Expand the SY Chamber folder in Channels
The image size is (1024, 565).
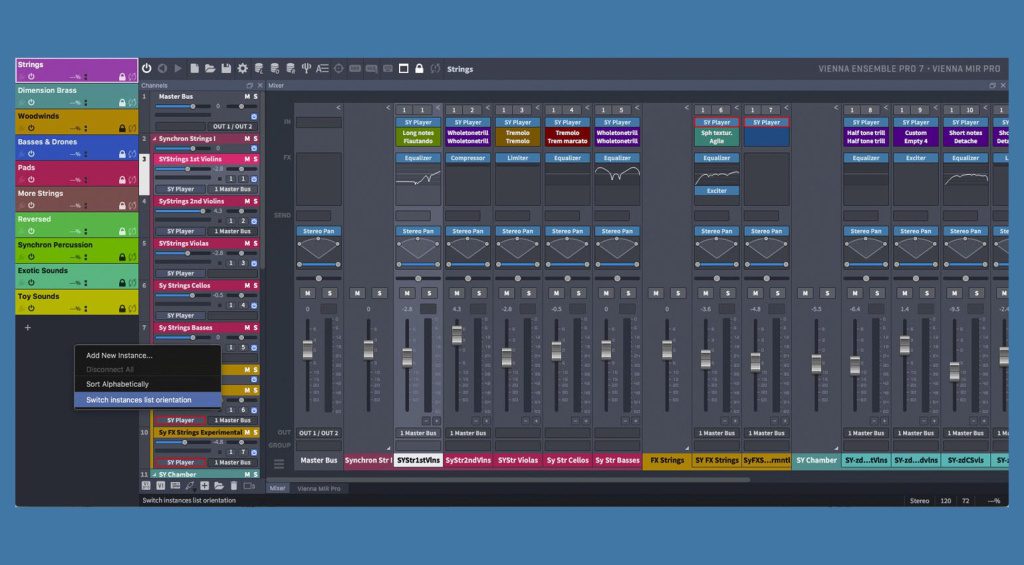click(x=155, y=474)
